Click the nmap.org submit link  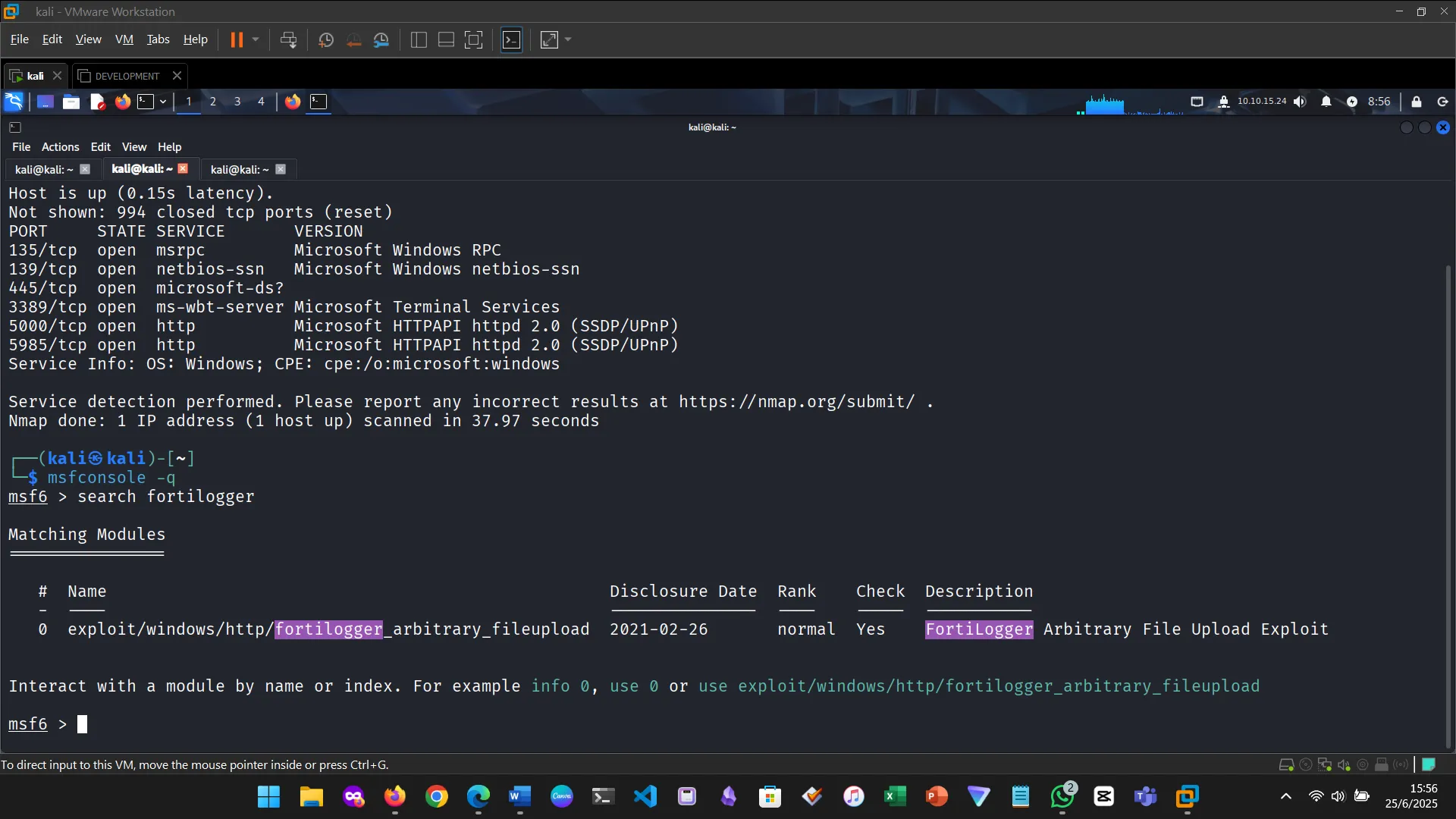point(795,402)
